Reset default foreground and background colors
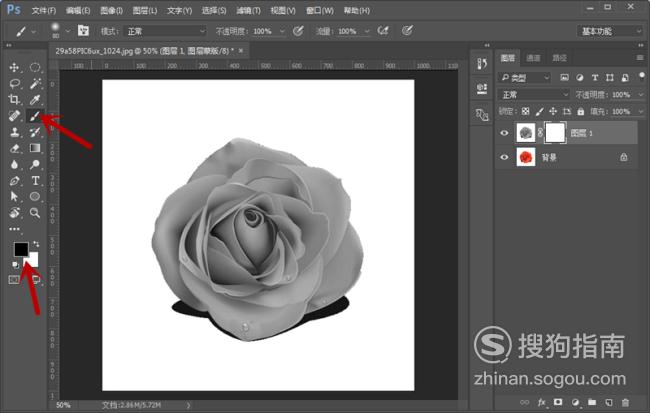This screenshot has width=650, height=413. (x=15, y=265)
